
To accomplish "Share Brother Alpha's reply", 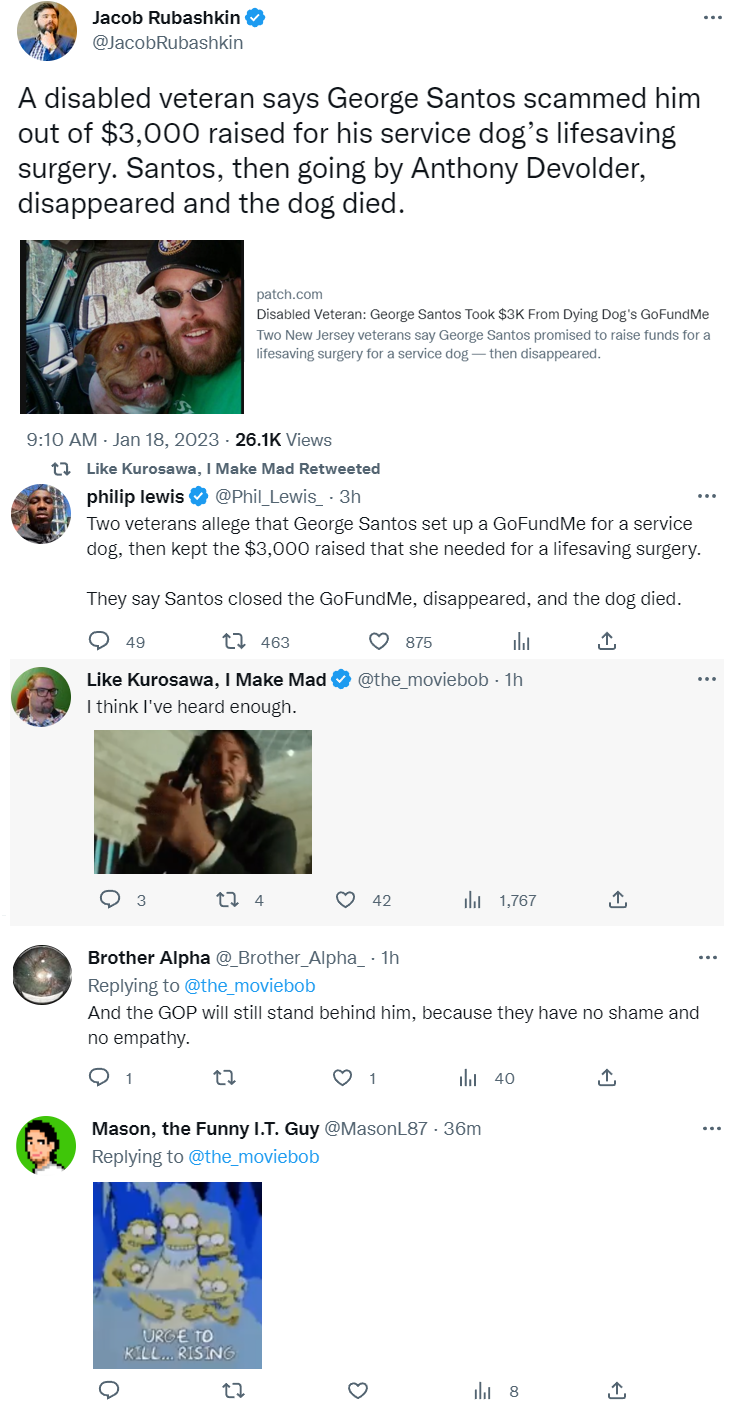I will click(x=606, y=1078).
